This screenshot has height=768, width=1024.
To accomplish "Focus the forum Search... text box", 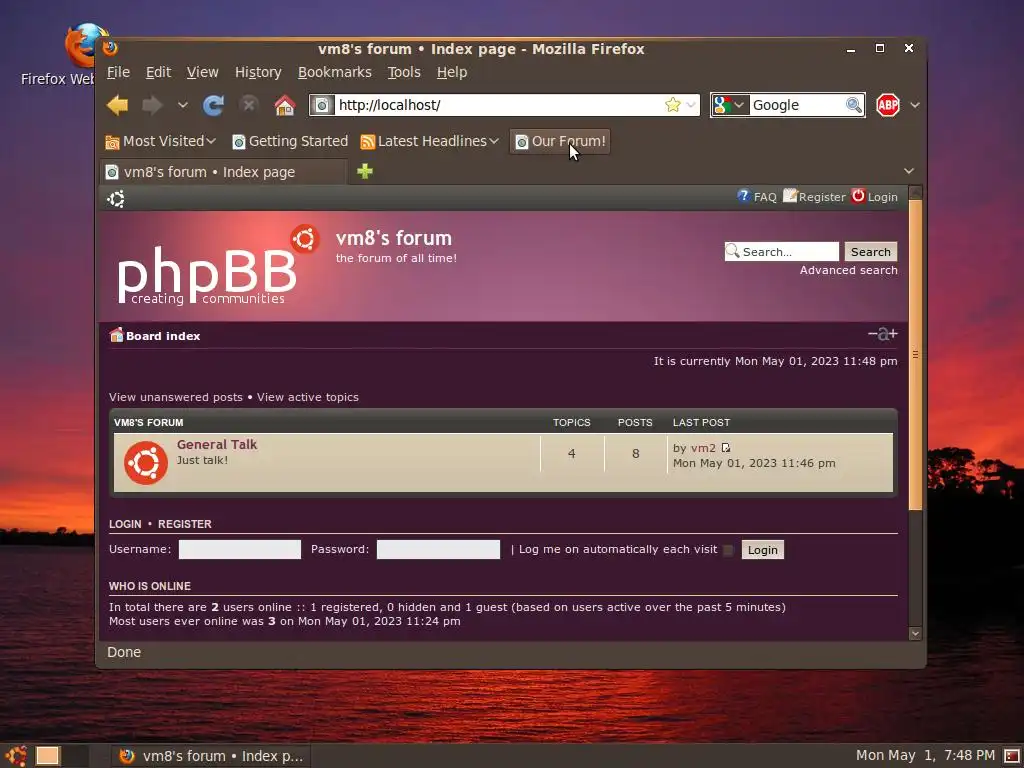I will point(782,251).
